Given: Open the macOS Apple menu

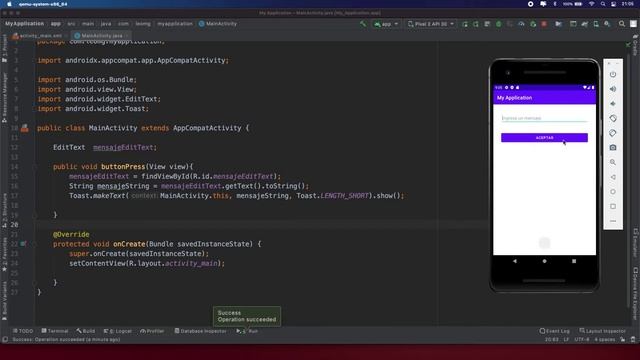Looking at the screenshot, I should coord(9,4).
